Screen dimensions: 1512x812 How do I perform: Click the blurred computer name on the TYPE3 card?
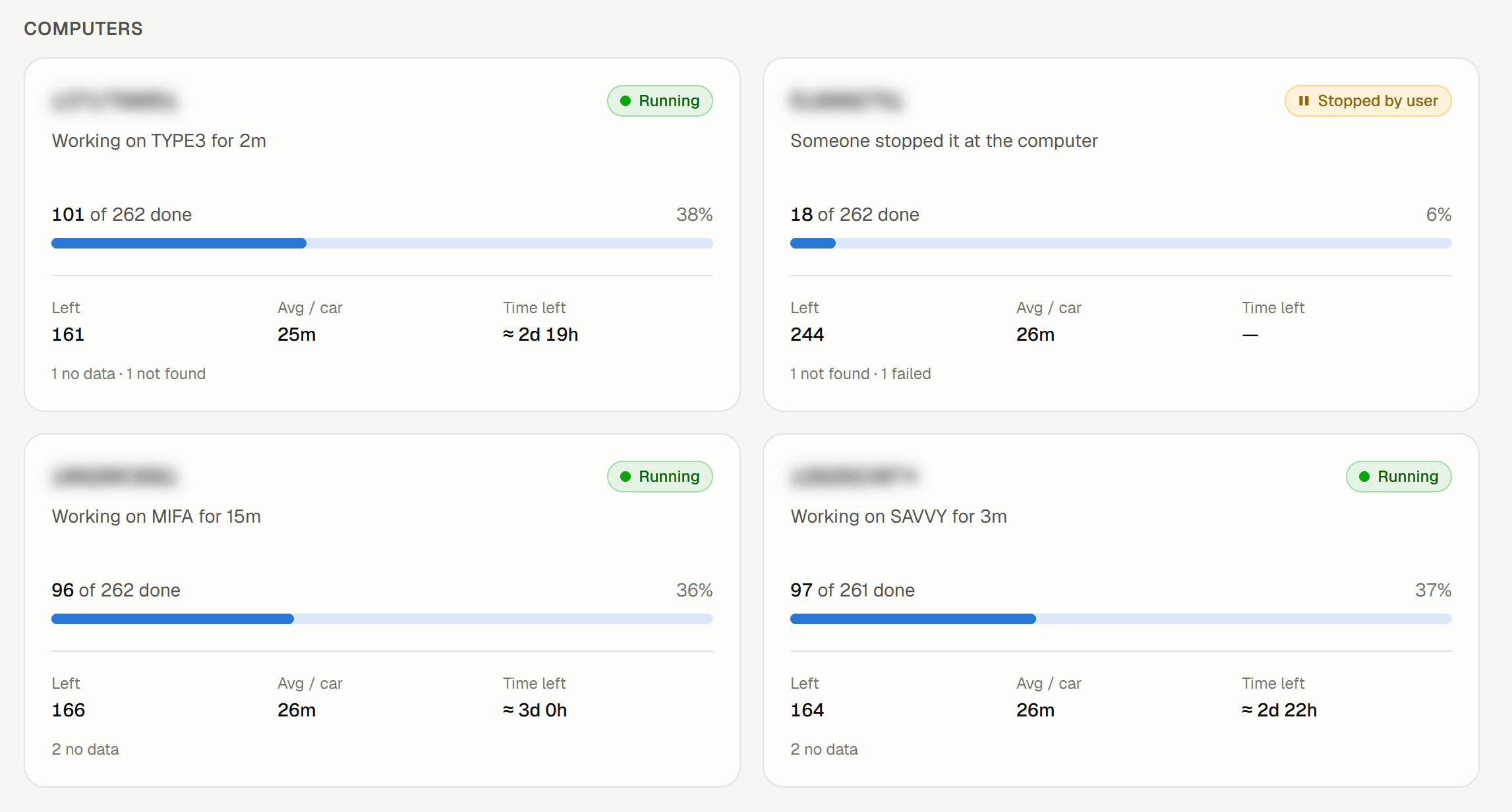coord(115,101)
